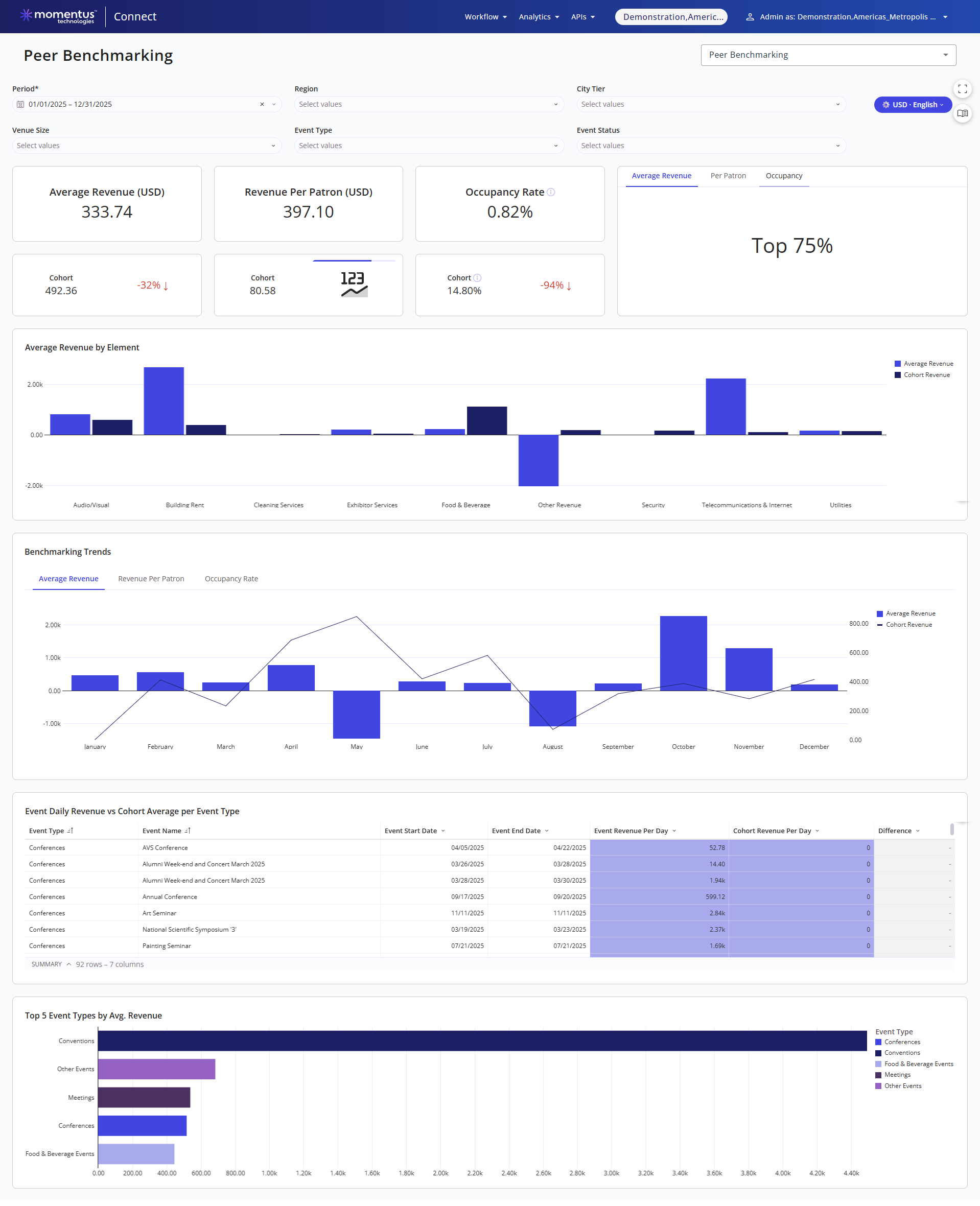Click the Connect app title
Screen dimensions: 980x1206
135,16
